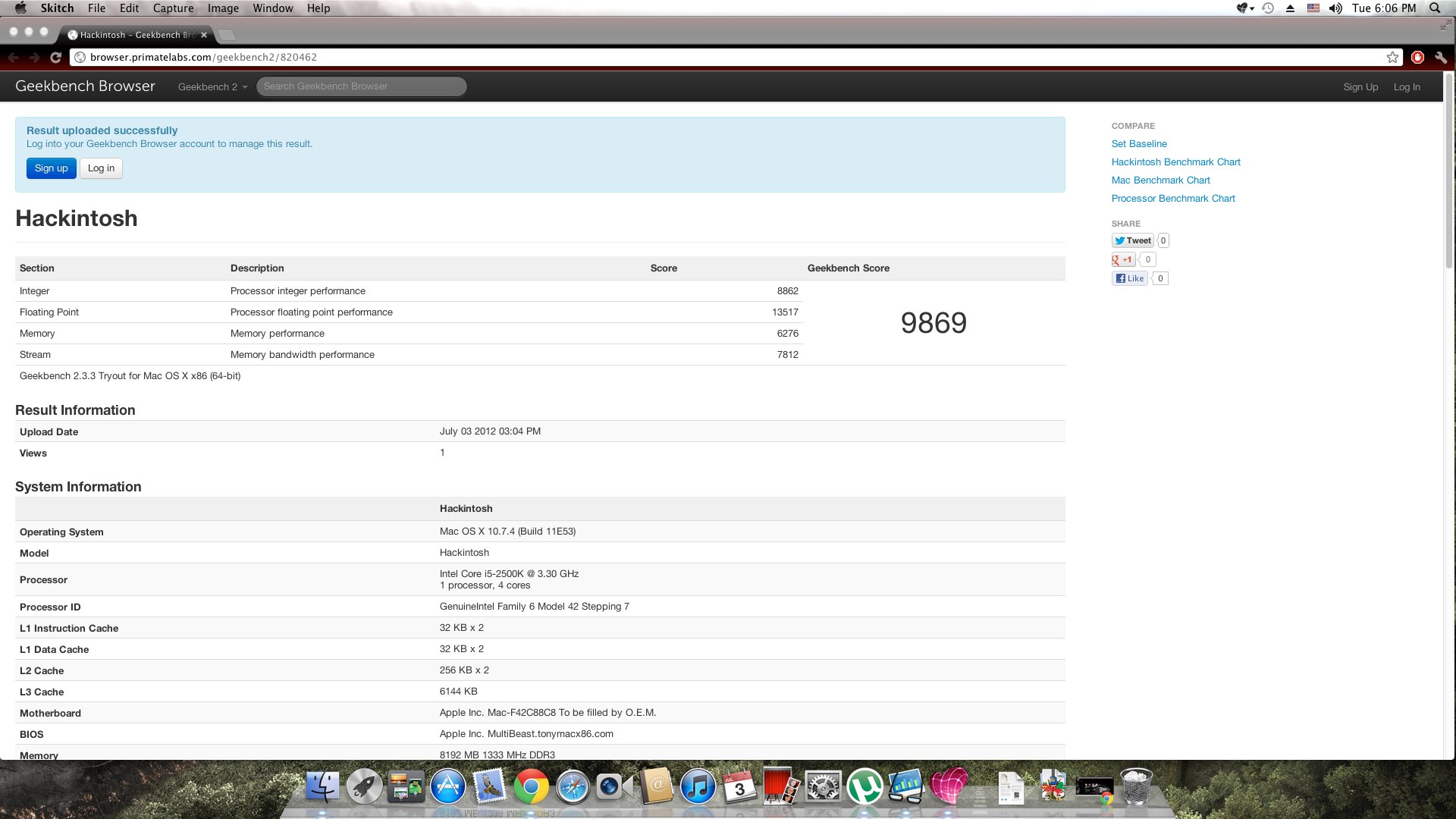
Task: Launch Safari from the dock
Action: (573, 786)
